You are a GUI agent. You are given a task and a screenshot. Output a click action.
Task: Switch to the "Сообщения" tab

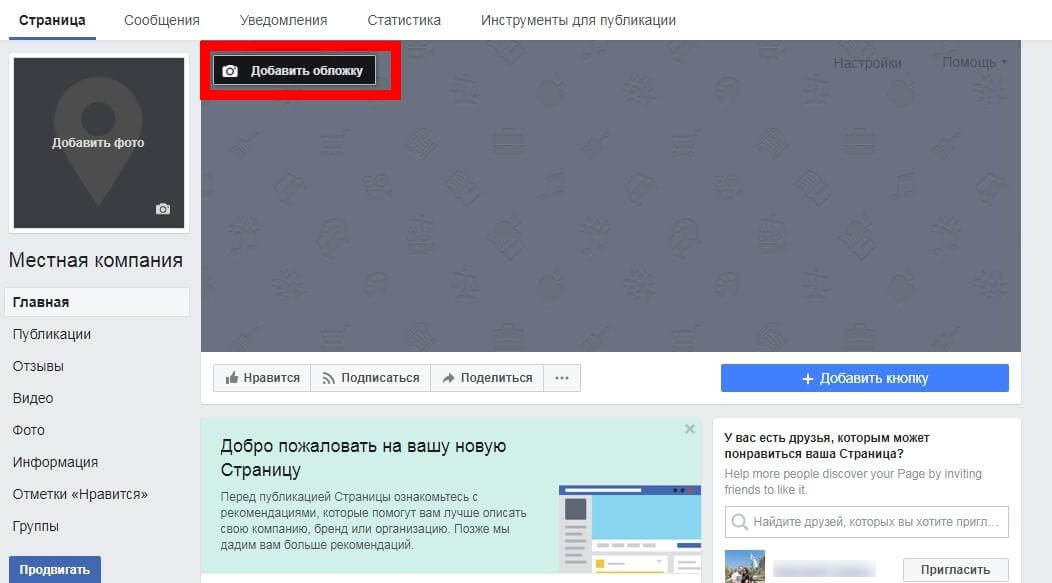[161, 18]
